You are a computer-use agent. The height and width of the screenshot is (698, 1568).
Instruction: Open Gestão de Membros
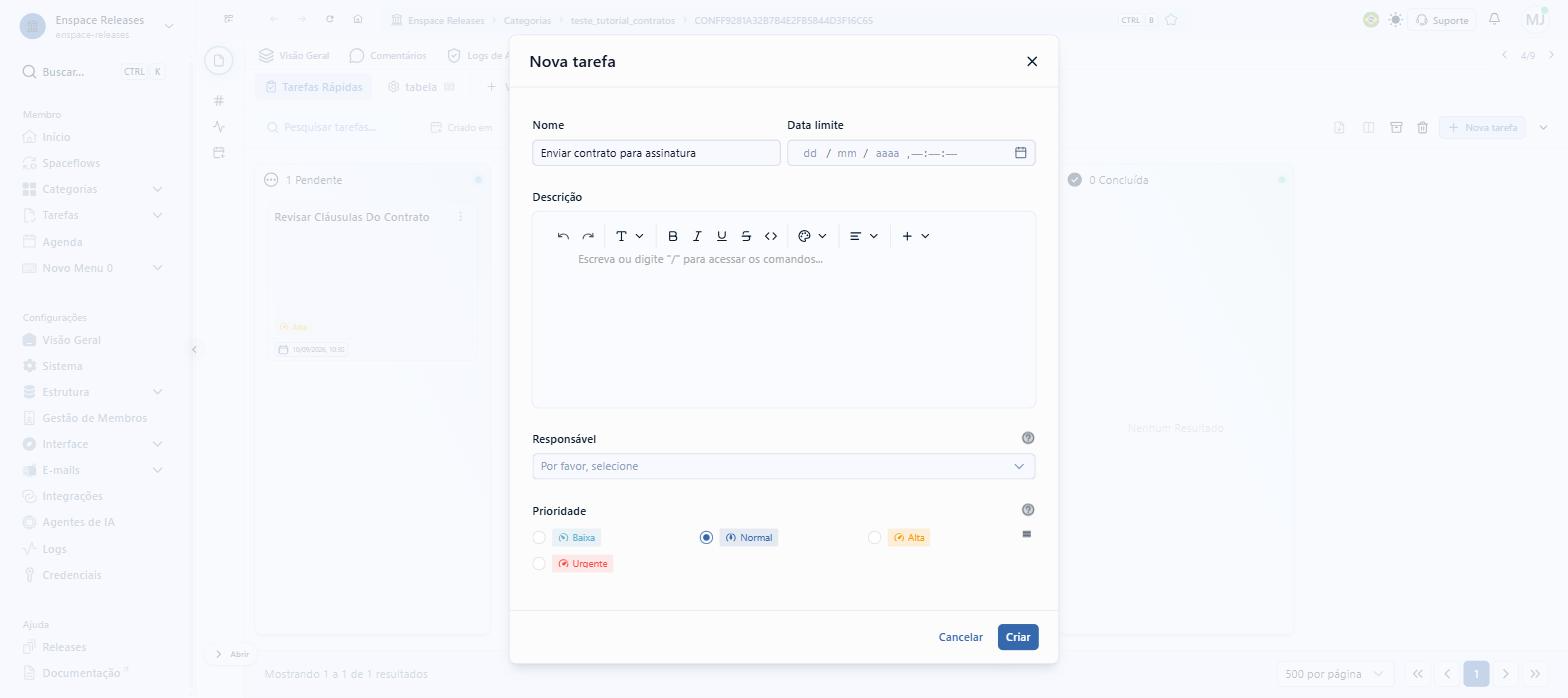point(93,418)
